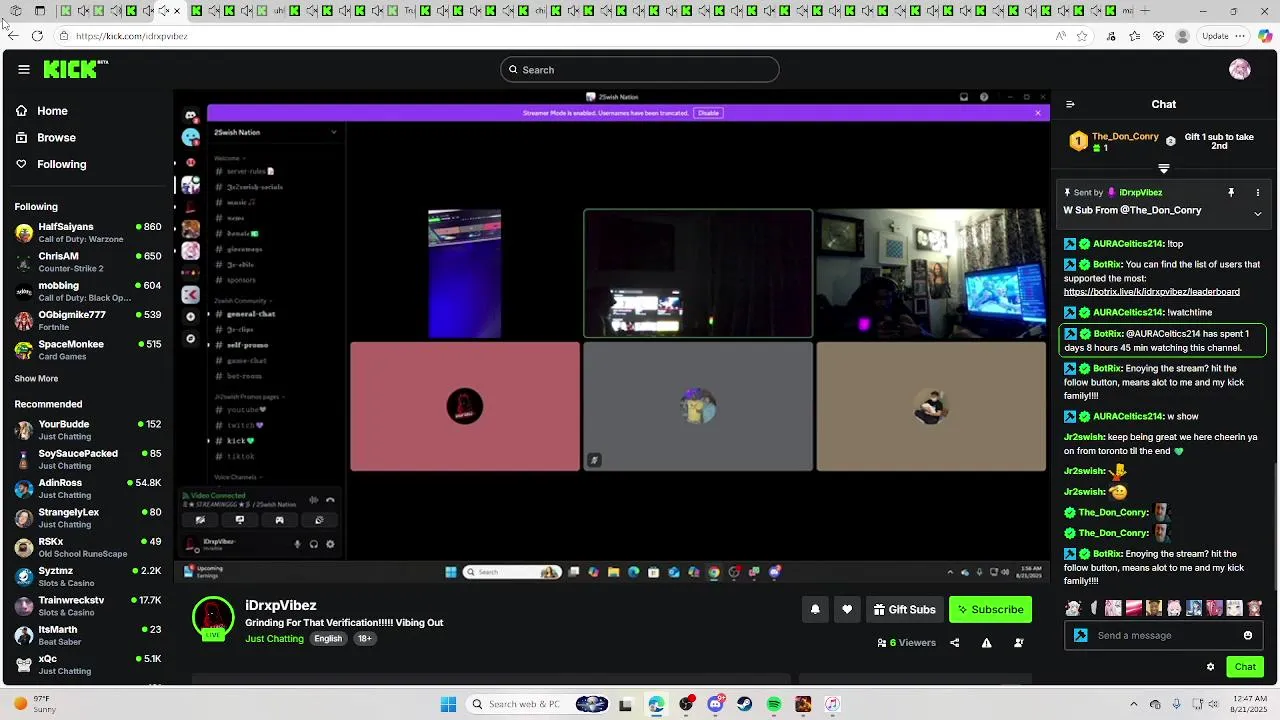1280x720 pixels.
Task: Follow channel with heart button
Action: coord(847,609)
